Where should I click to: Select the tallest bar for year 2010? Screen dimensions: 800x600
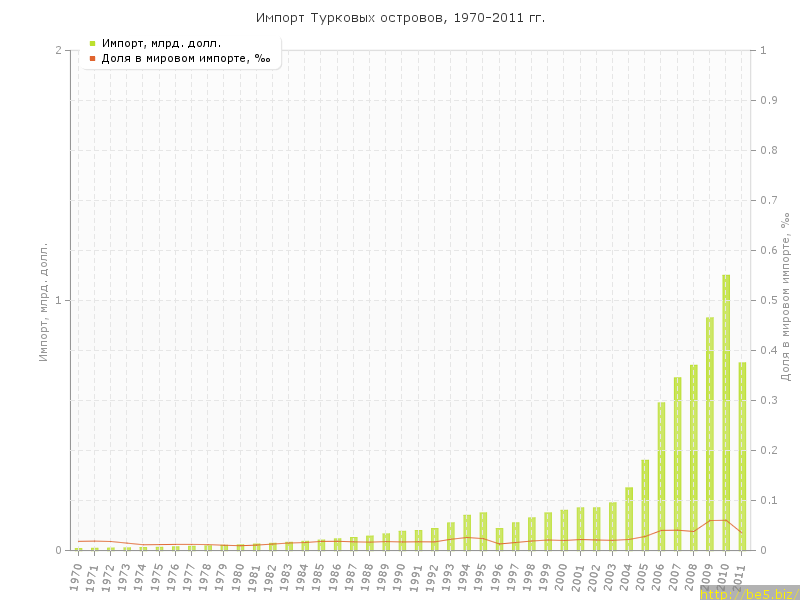click(x=726, y=412)
